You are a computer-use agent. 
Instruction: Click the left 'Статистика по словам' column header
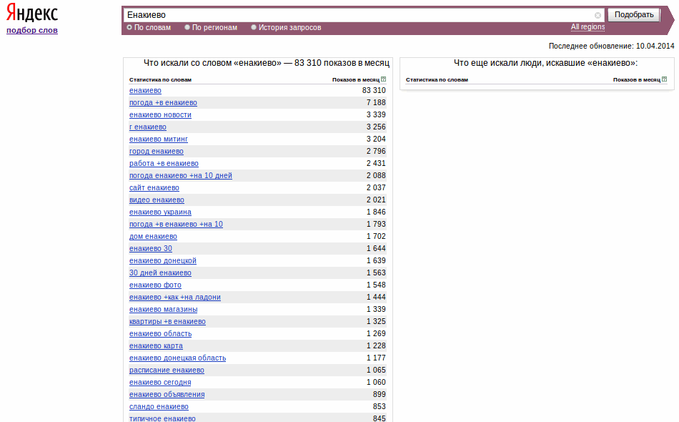click(160, 80)
